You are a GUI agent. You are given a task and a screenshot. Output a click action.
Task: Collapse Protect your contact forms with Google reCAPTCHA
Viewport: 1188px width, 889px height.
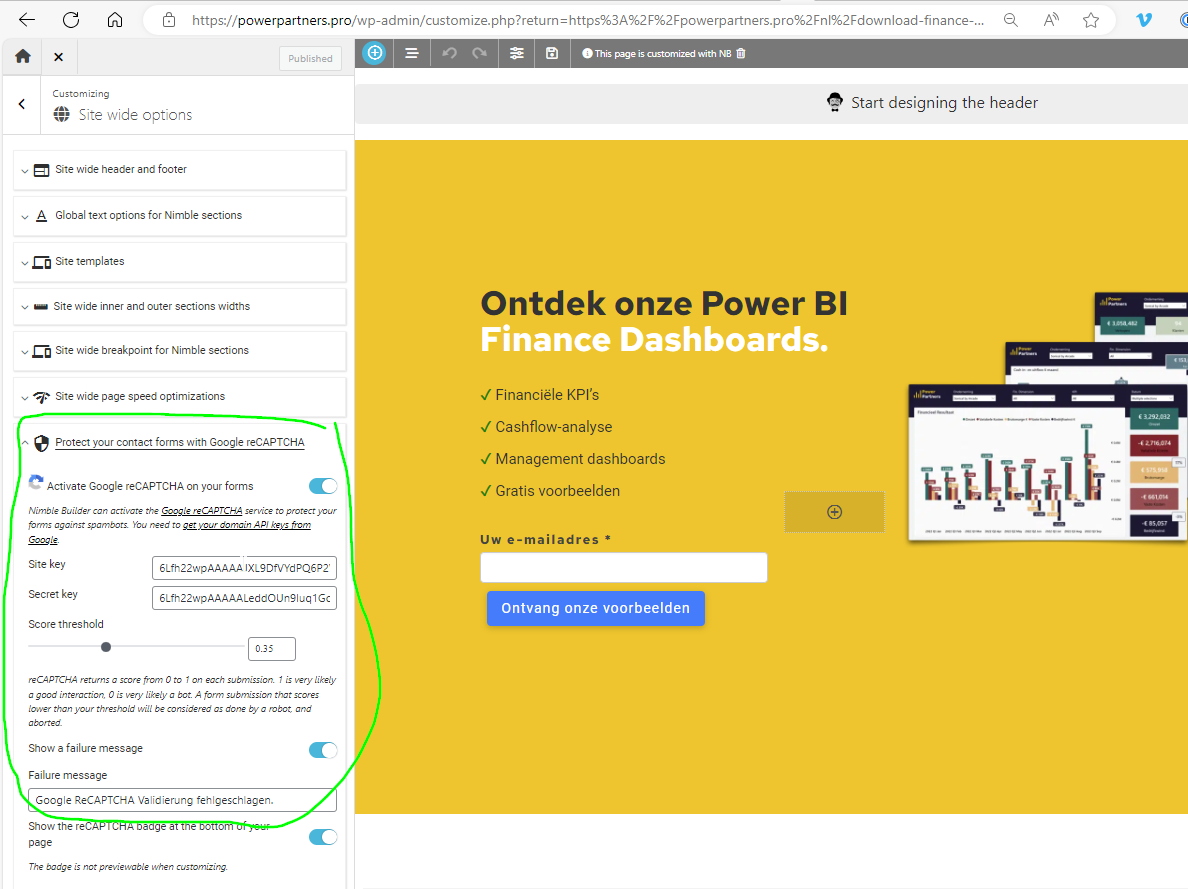pos(180,443)
